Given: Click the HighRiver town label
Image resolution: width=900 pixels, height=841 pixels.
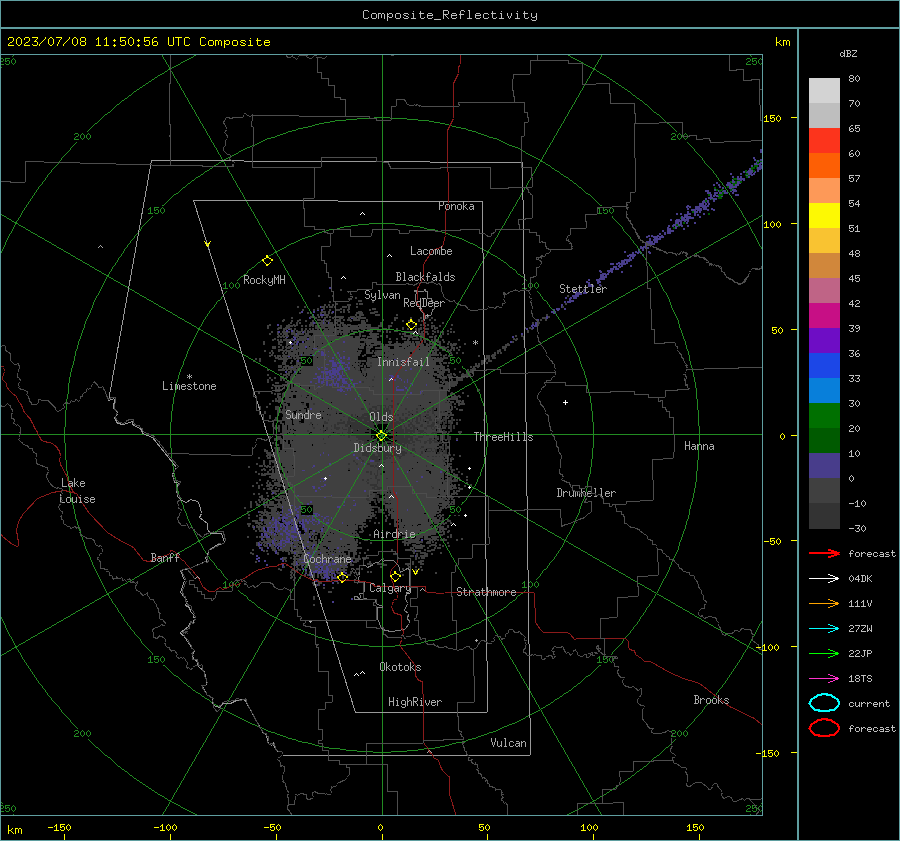Looking at the screenshot, I should coord(415,702).
